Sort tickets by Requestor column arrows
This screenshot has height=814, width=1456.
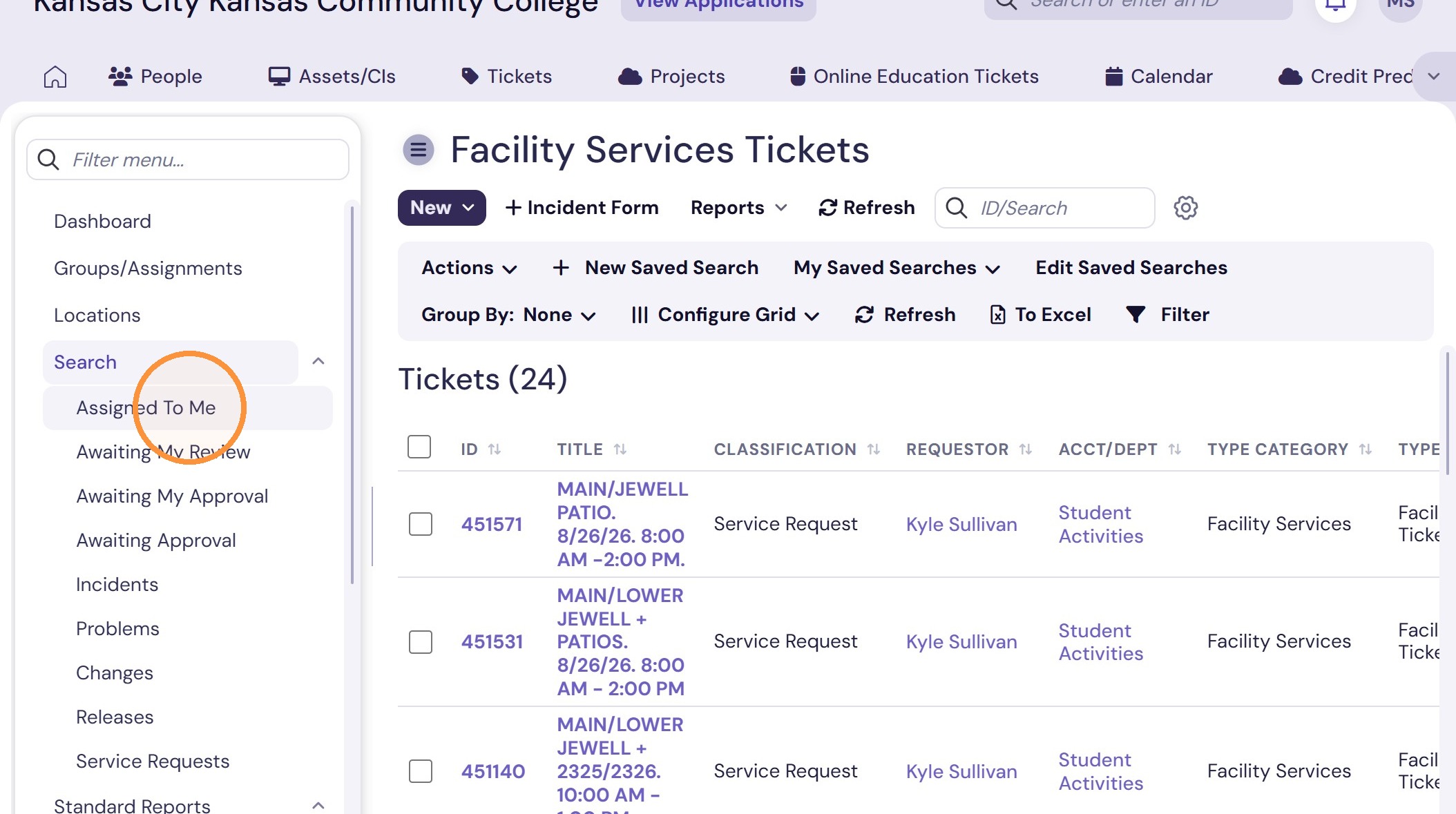1026,449
